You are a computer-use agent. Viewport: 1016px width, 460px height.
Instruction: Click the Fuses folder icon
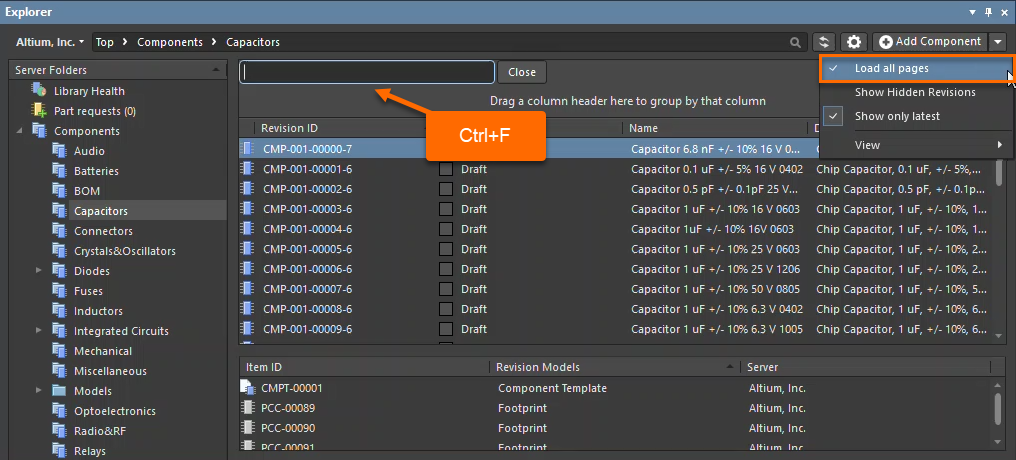pos(60,291)
